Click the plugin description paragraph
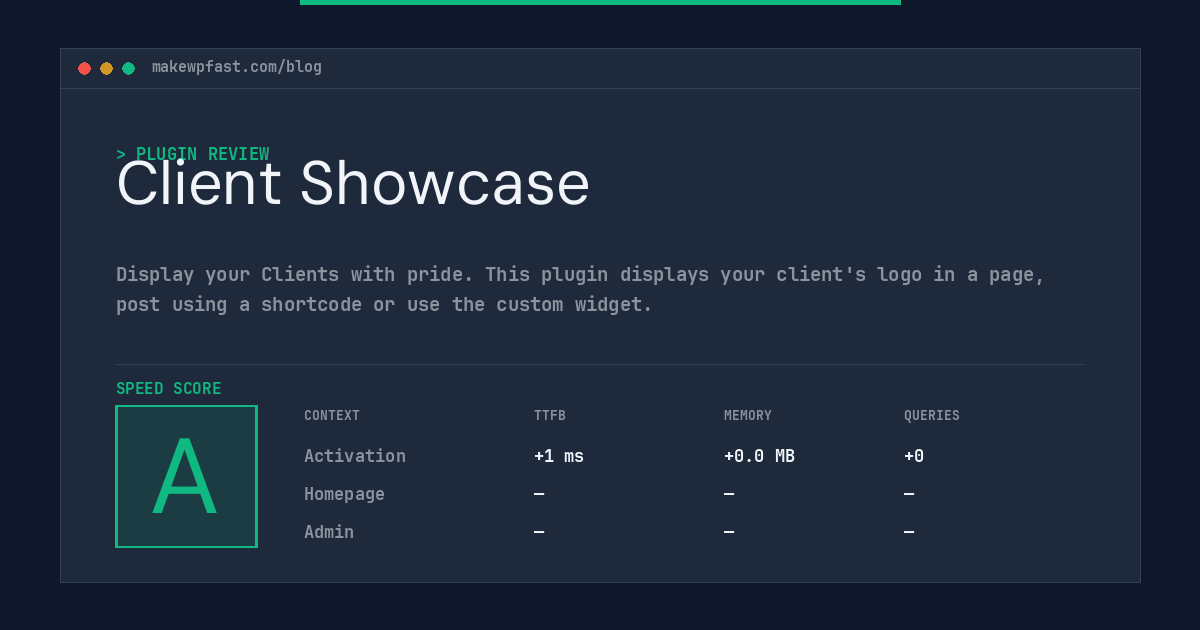 [580, 289]
